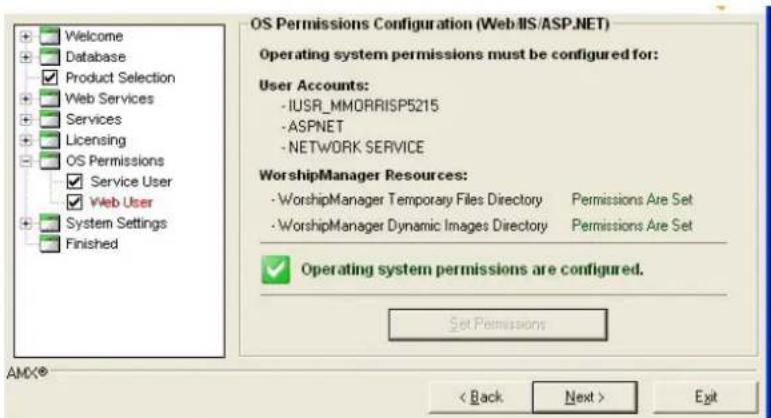Toggle the Service User checkbox
Screen dimensions: 771x418
(x=74, y=181)
